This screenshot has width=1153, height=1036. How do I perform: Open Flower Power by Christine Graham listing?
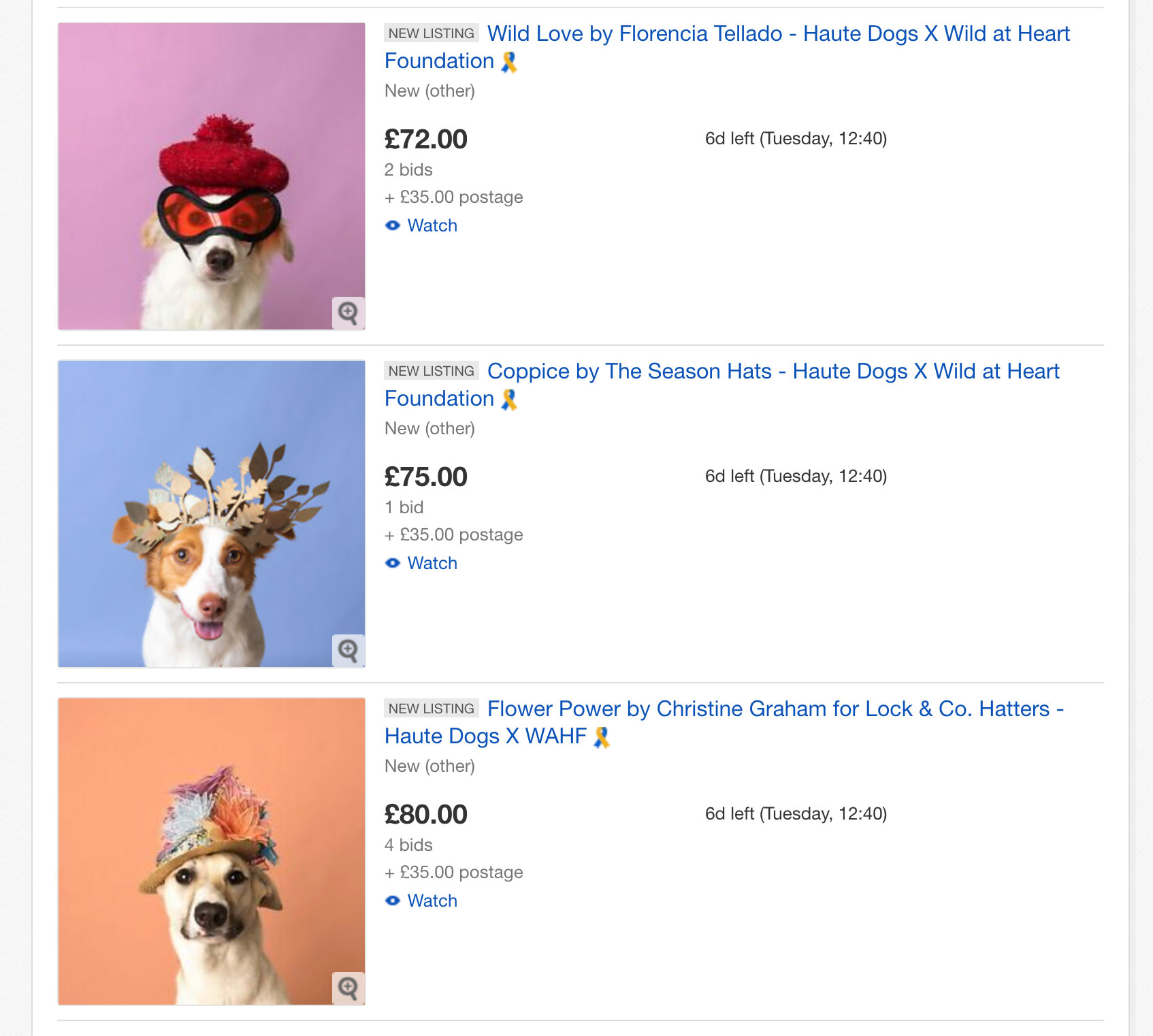pyautogui.click(x=724, y=722)
